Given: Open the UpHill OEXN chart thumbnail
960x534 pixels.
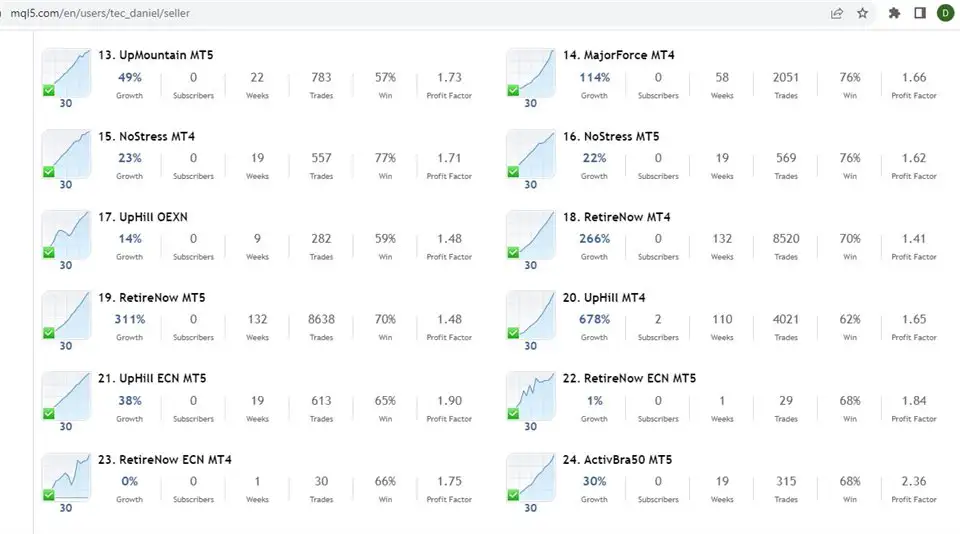Looking at the screenshot, I should (x=66, y=234).
